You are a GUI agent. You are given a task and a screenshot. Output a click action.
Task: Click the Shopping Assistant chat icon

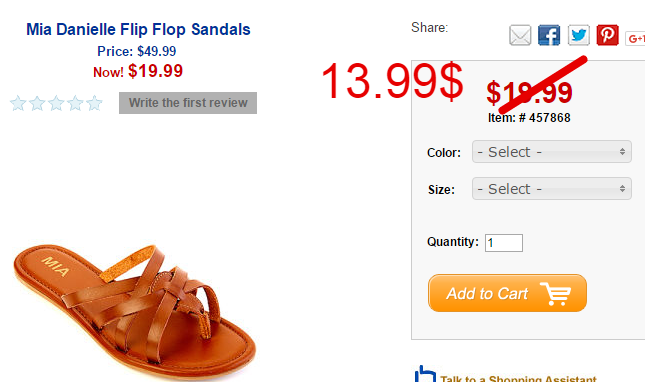coord(425,374)
